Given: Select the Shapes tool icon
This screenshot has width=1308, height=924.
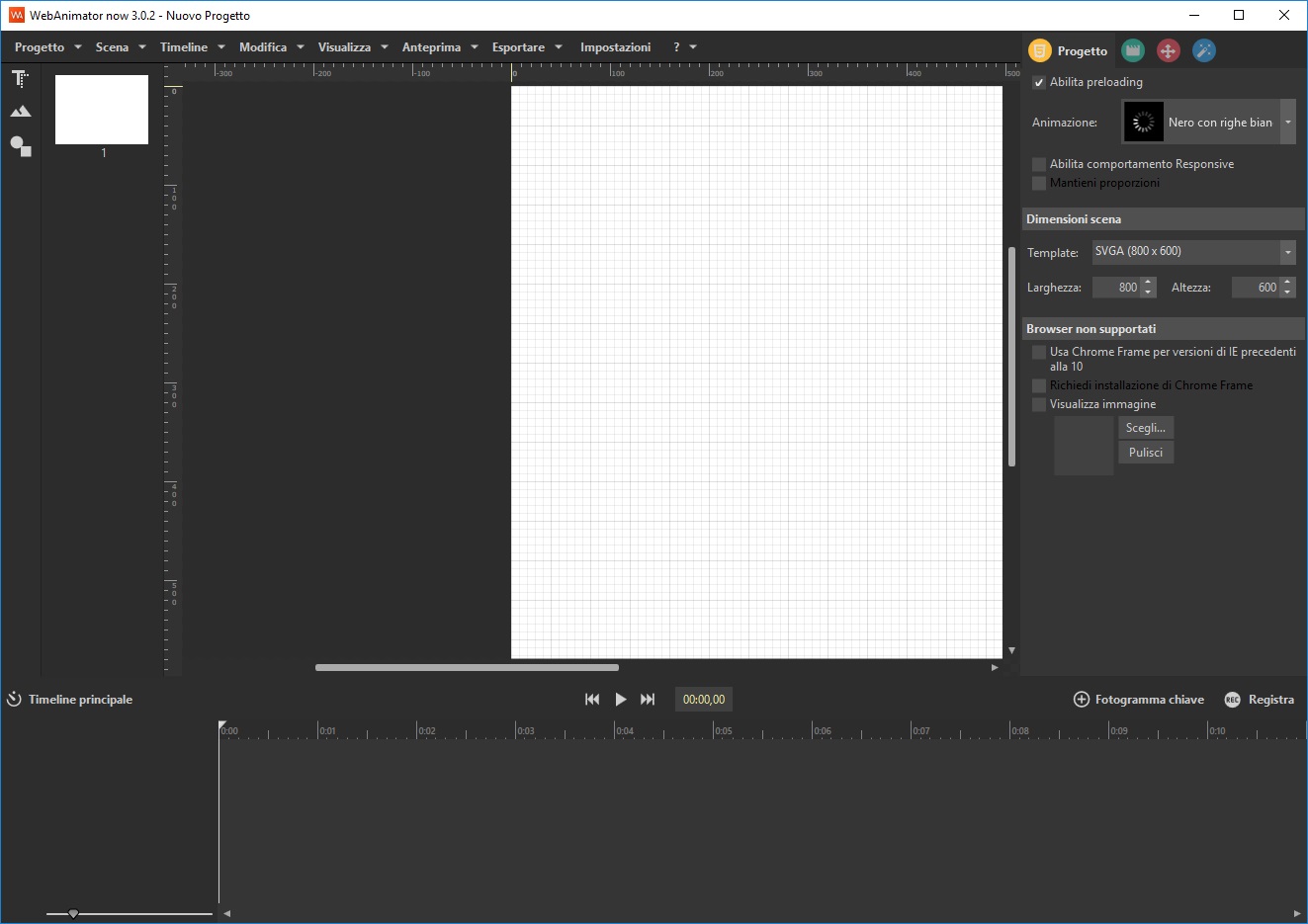Looking at the screenshot, I should coord(20,147).
